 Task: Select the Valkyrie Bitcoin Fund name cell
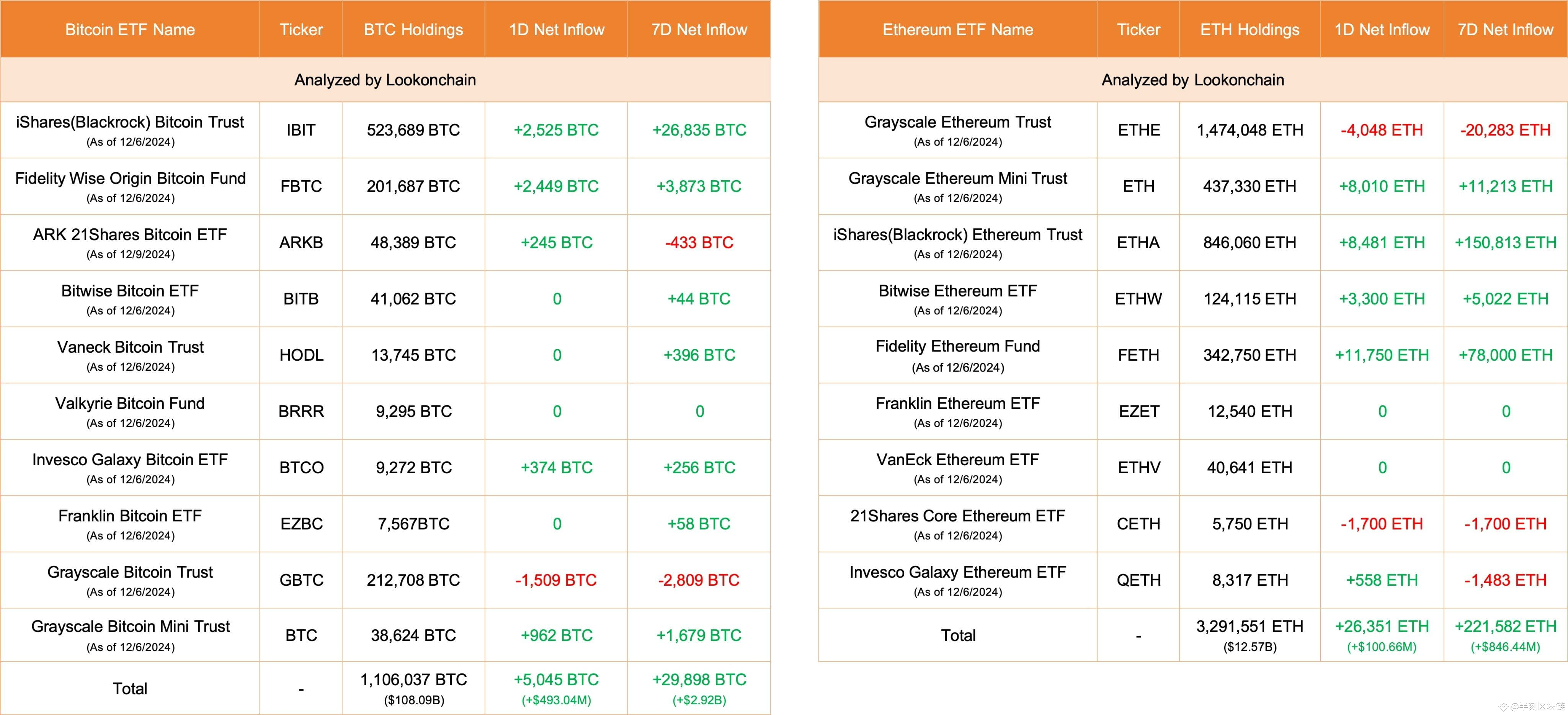(x=130, y=411)
